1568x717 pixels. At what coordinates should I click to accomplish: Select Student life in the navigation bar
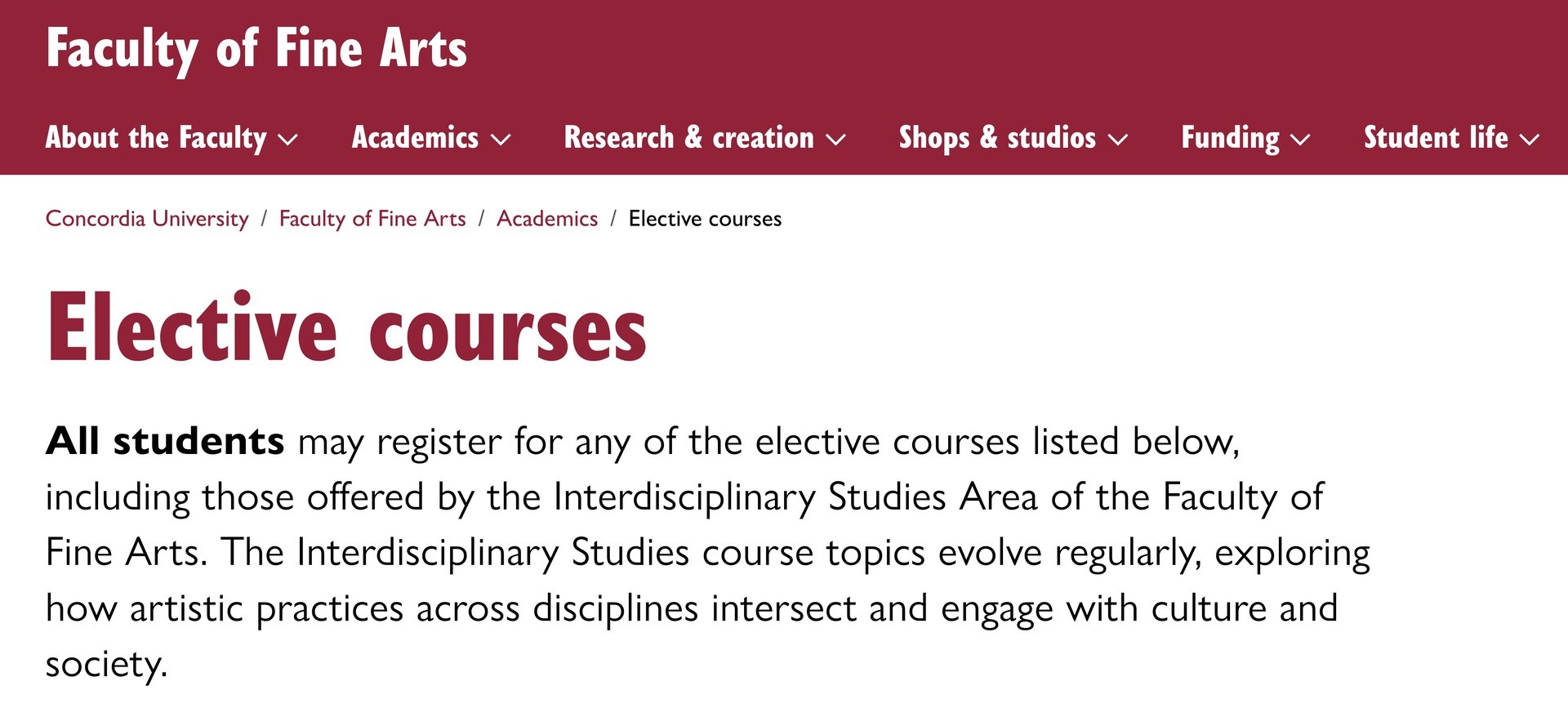click(x=1436, y=139)
